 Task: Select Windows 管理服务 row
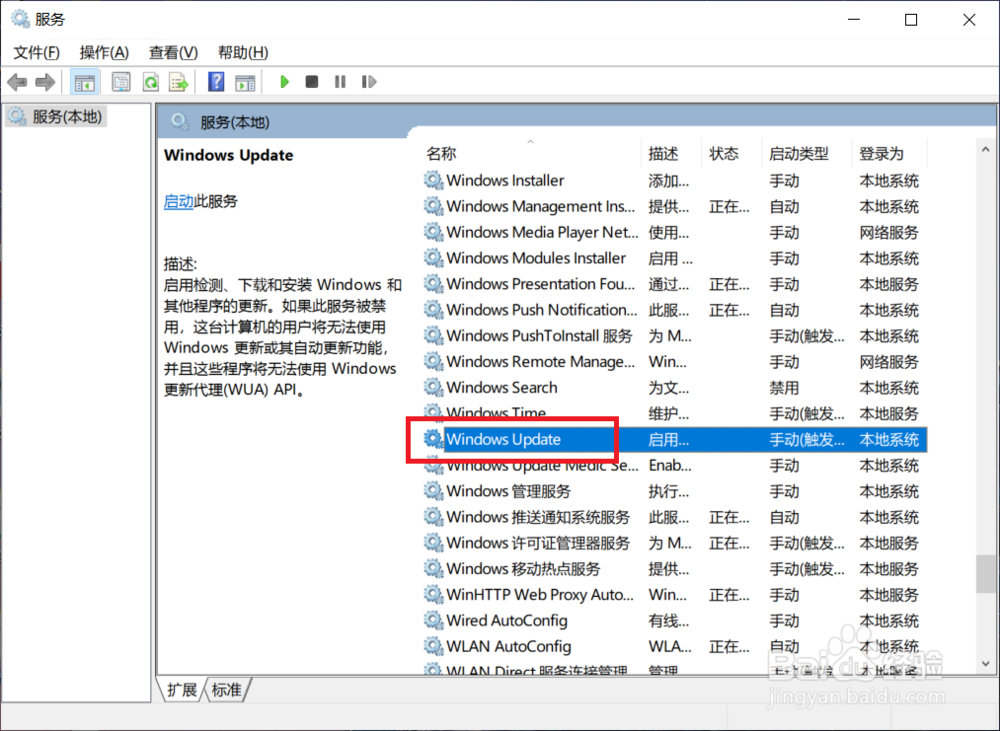click(x=673, y=491)
